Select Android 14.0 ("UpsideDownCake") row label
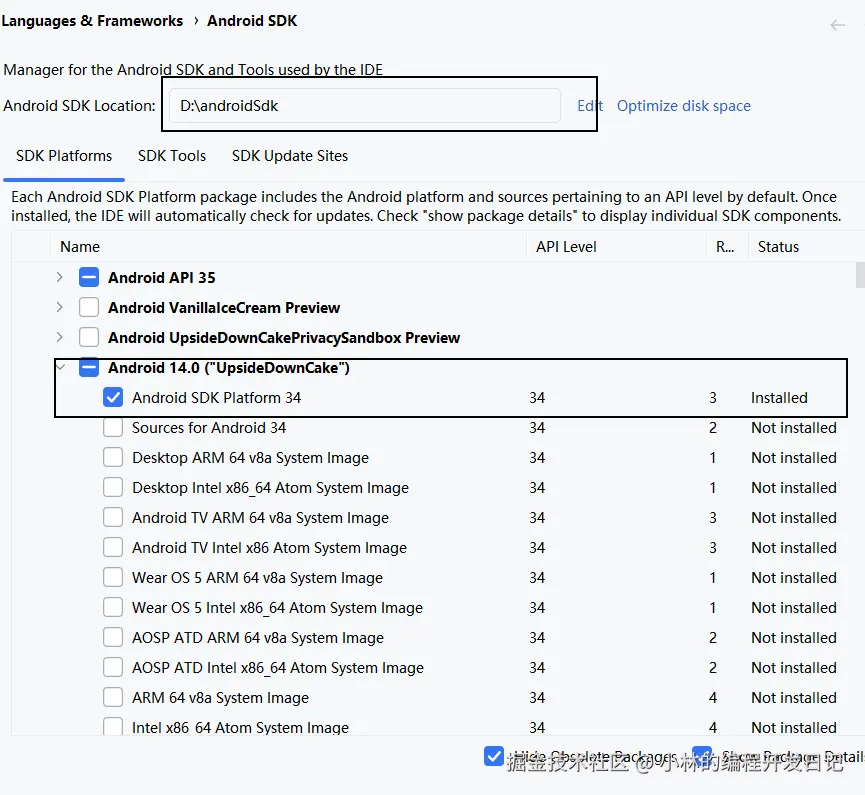 [x=229, y=368]
